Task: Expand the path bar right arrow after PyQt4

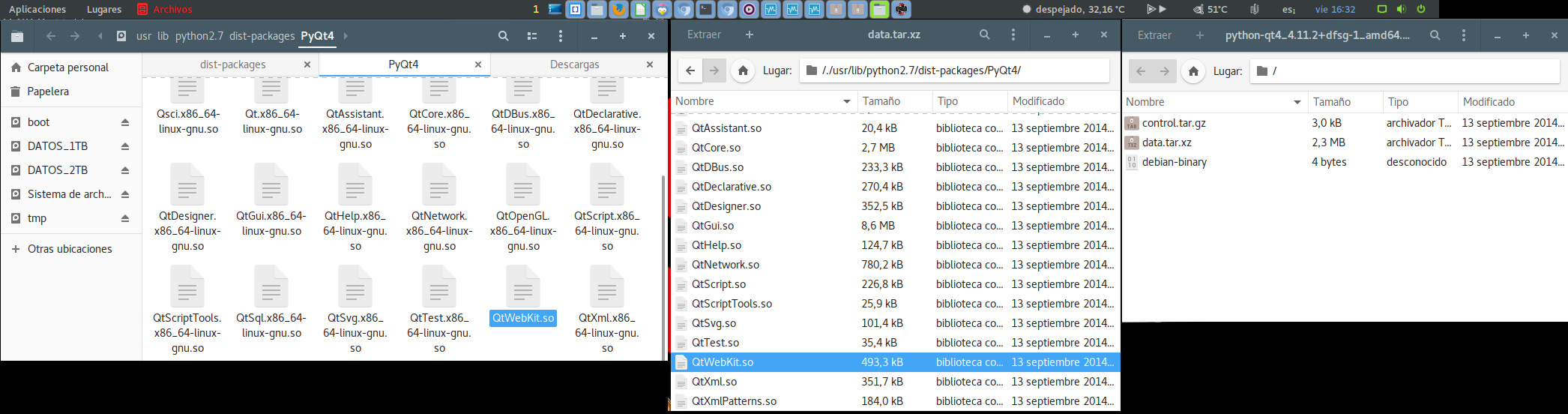Action: 346,36
